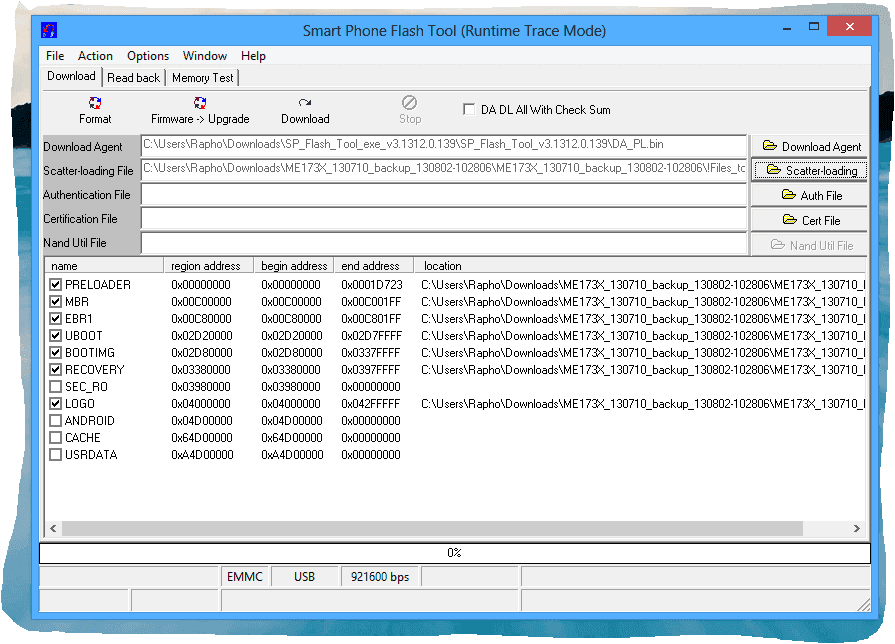Click the Download Agent browse button
Image resolution: width=895 pixels, height=644 pixels.
(811, 147)
